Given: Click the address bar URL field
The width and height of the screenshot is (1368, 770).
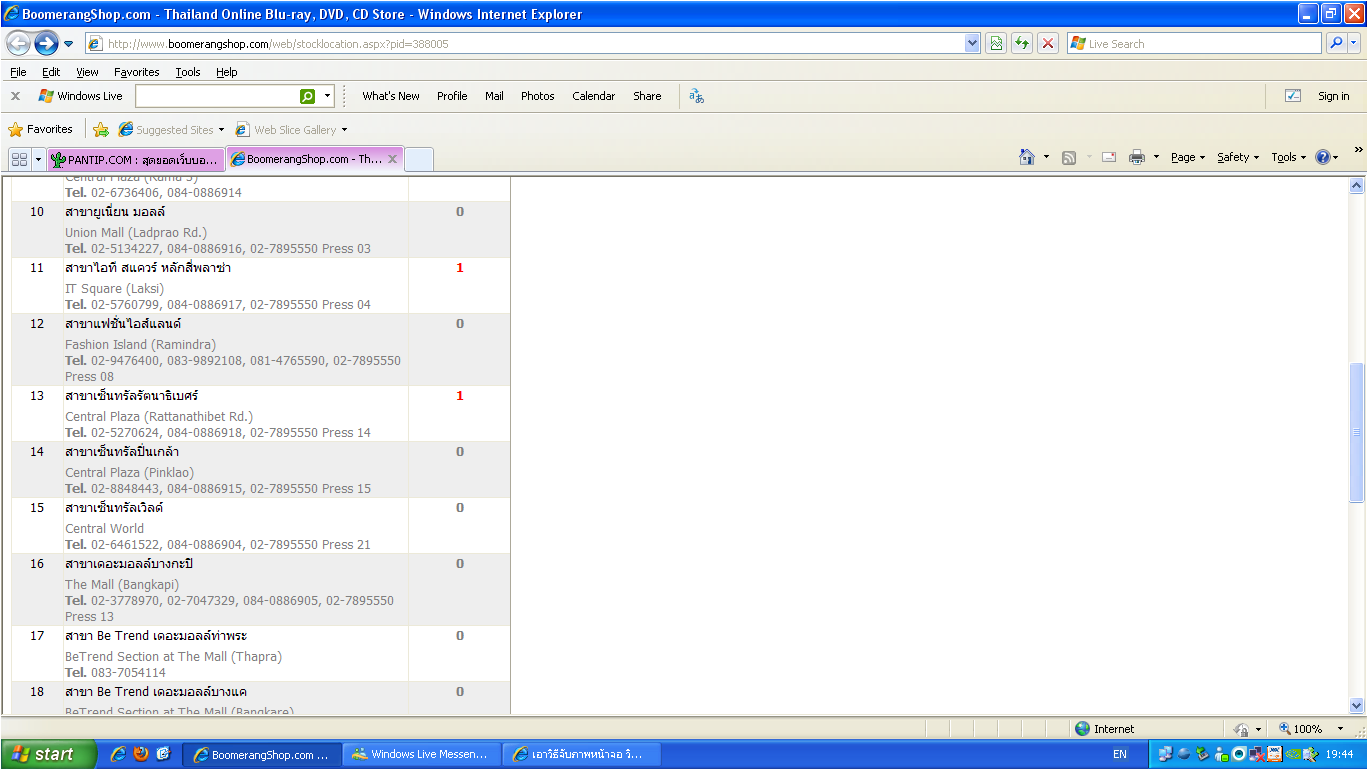Looking at the screenshot, I should coord(525,44).
